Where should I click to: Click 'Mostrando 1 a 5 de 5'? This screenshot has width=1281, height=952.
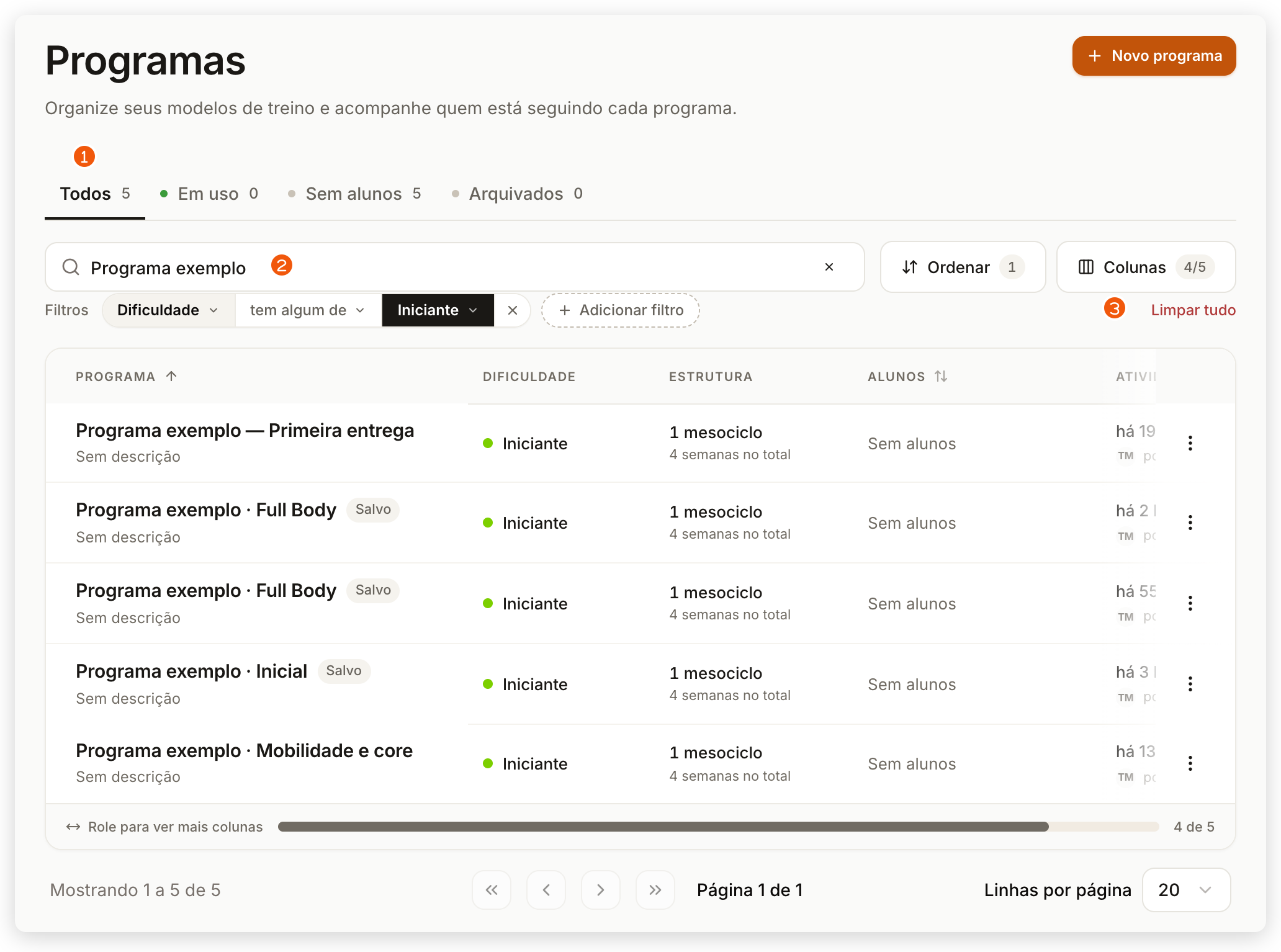coord(135,890)
